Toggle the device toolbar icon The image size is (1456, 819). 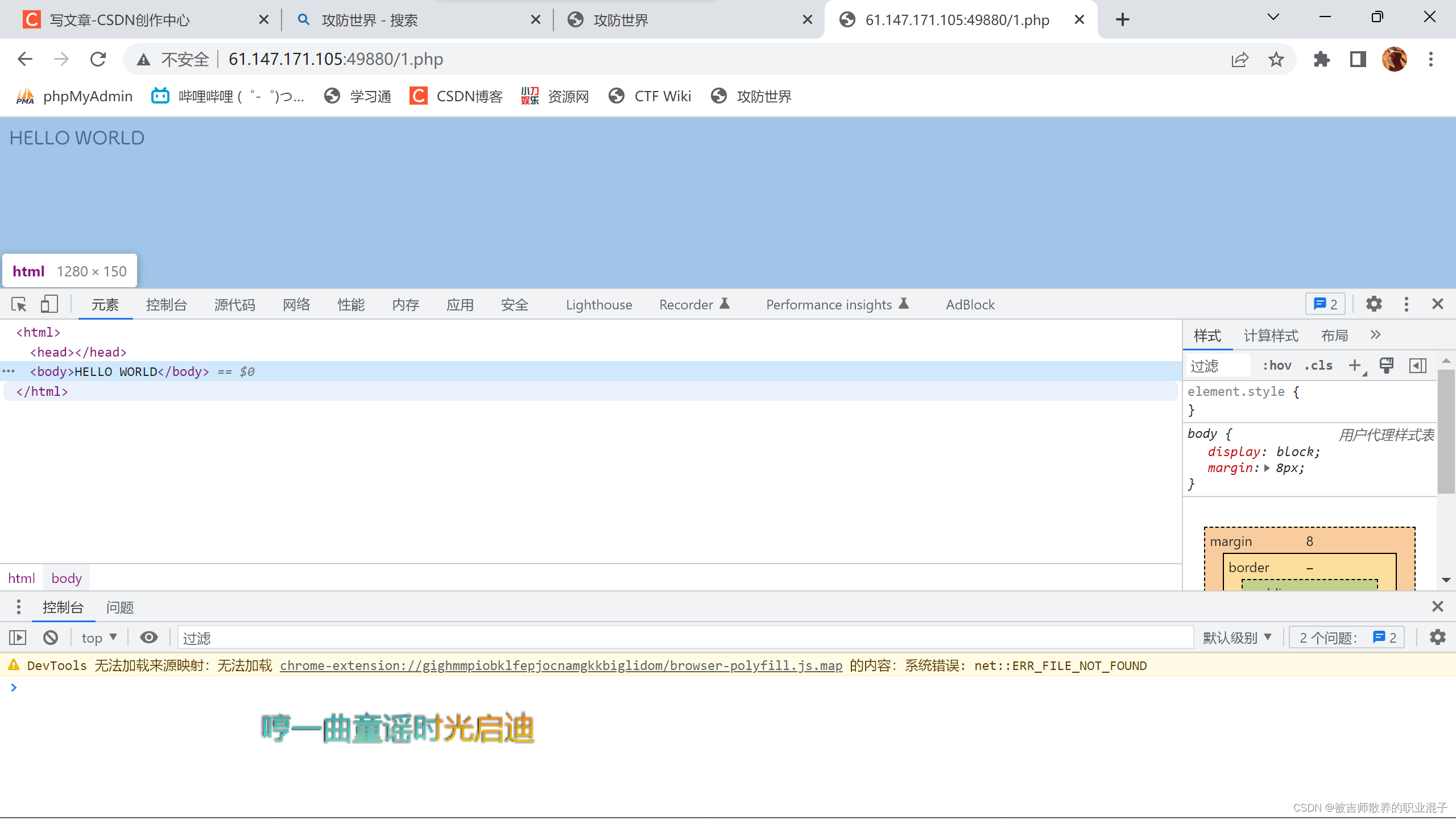[x=49, y=304]
